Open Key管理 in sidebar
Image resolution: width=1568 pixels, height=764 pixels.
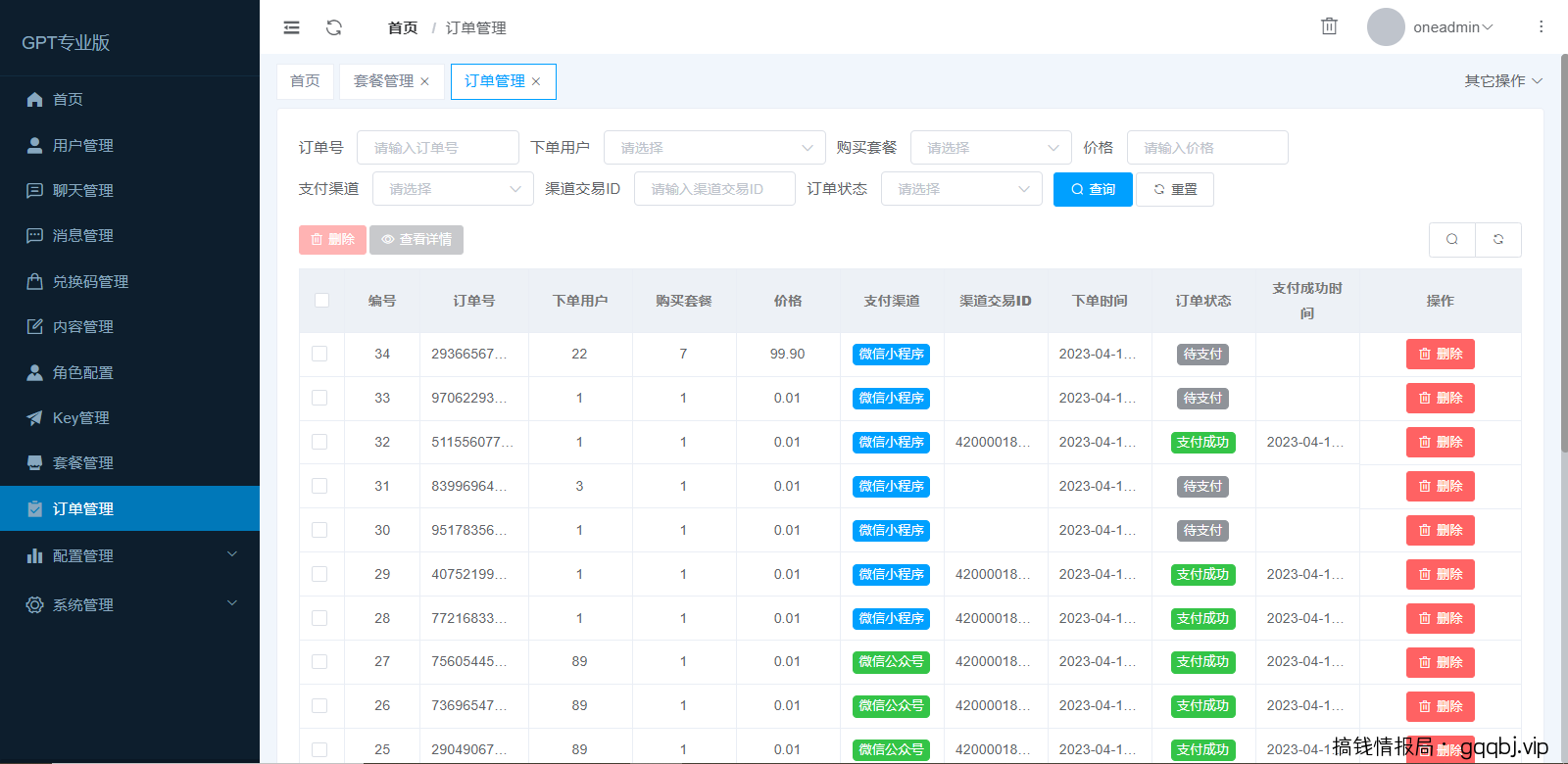point(129,417)
